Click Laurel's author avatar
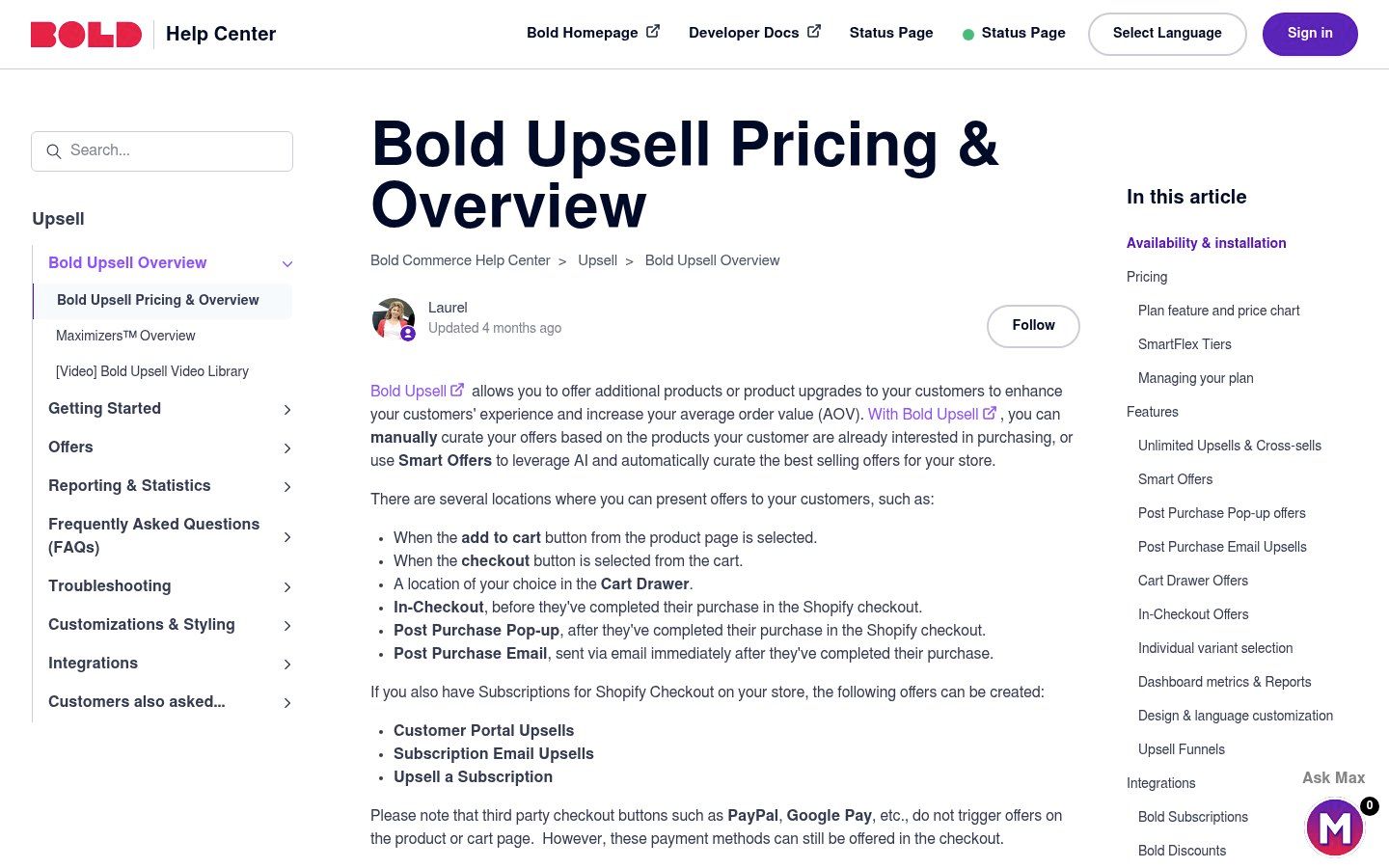The height and width of the screenshot is (868, 1389). pos(394,318)
